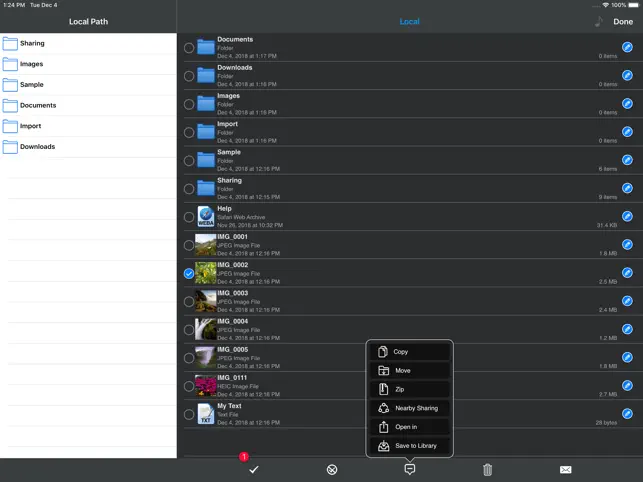The image size is (643, 482).
Task: Tap the Done button
Action: [x=623, y=22]
